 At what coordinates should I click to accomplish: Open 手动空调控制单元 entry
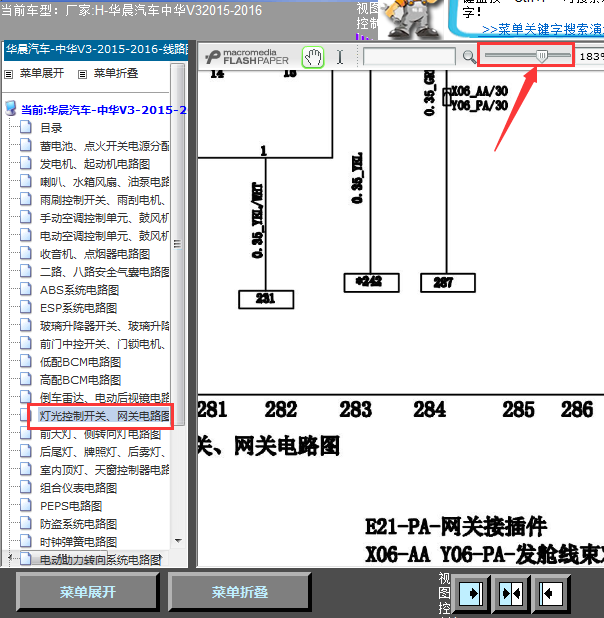[104, 218]
